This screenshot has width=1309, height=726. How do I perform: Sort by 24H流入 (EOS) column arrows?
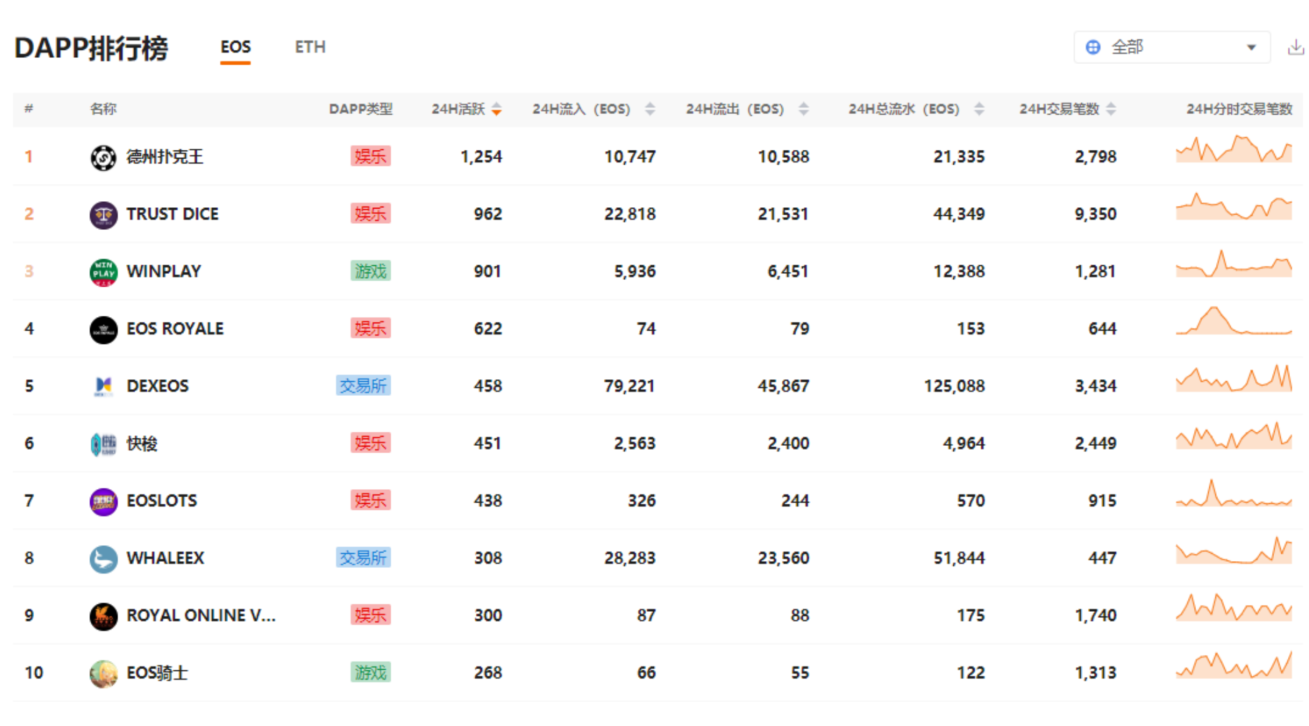[650, 110]
